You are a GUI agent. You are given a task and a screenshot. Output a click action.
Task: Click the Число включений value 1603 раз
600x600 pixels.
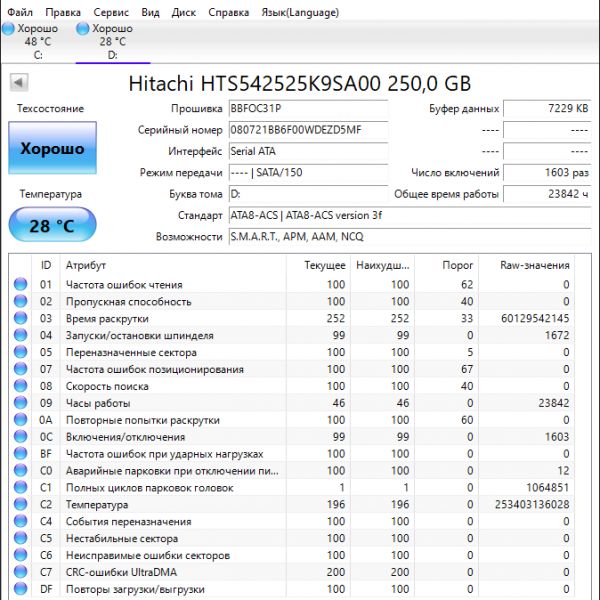[x=547, y=173]
